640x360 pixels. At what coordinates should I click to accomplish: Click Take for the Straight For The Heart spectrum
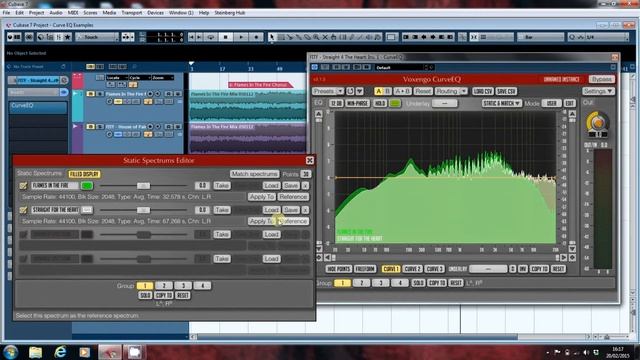point(222,210)
